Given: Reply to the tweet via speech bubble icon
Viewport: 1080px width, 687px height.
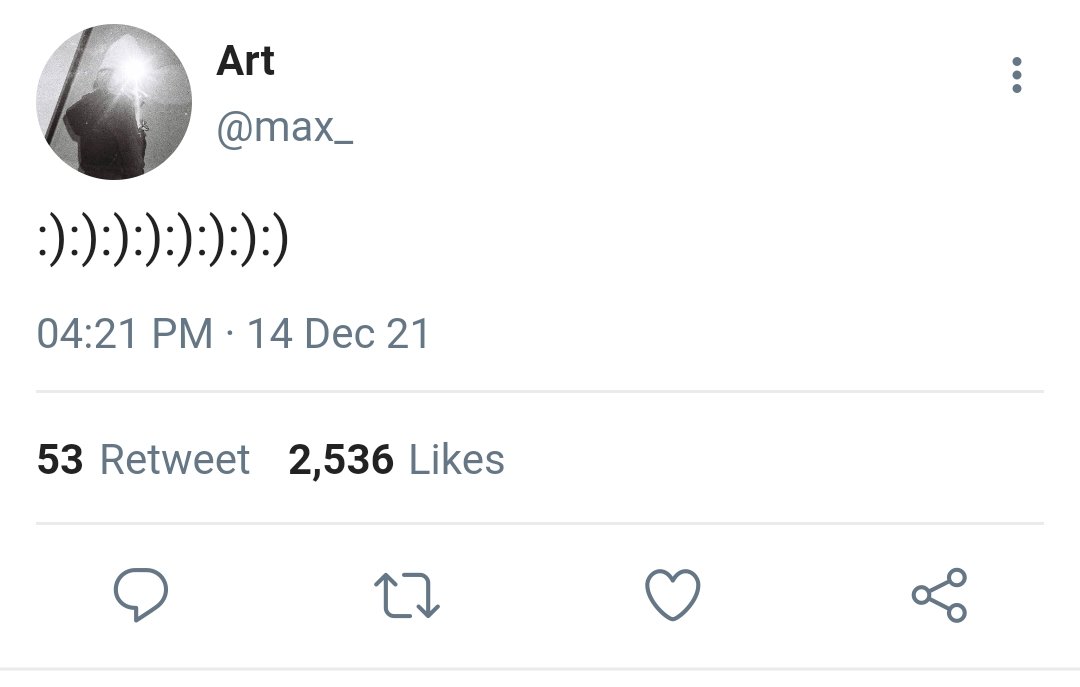Looking at the screenshot, I should coord(141,595).
